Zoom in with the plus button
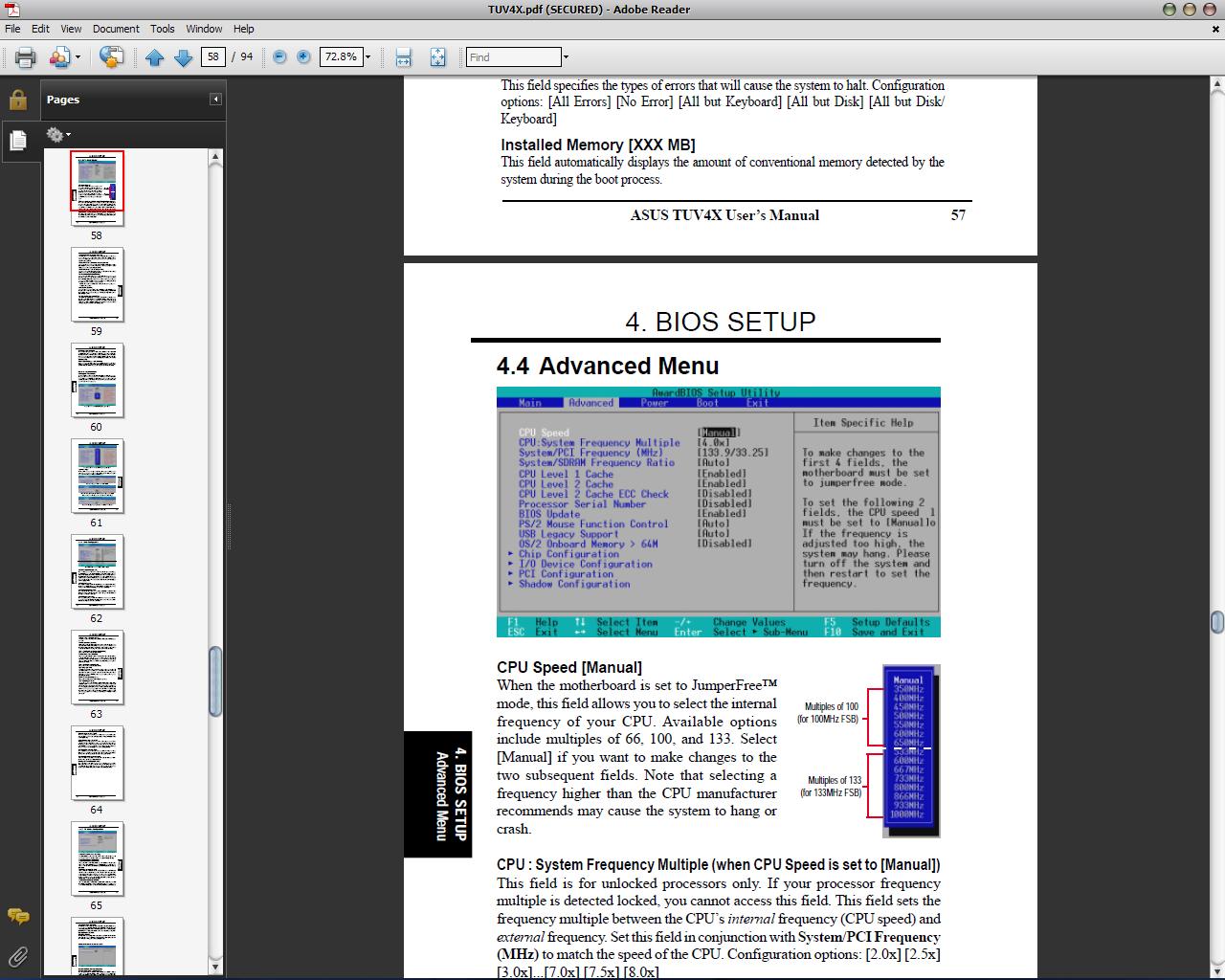Screen dimensions: 1225x980 303,57
